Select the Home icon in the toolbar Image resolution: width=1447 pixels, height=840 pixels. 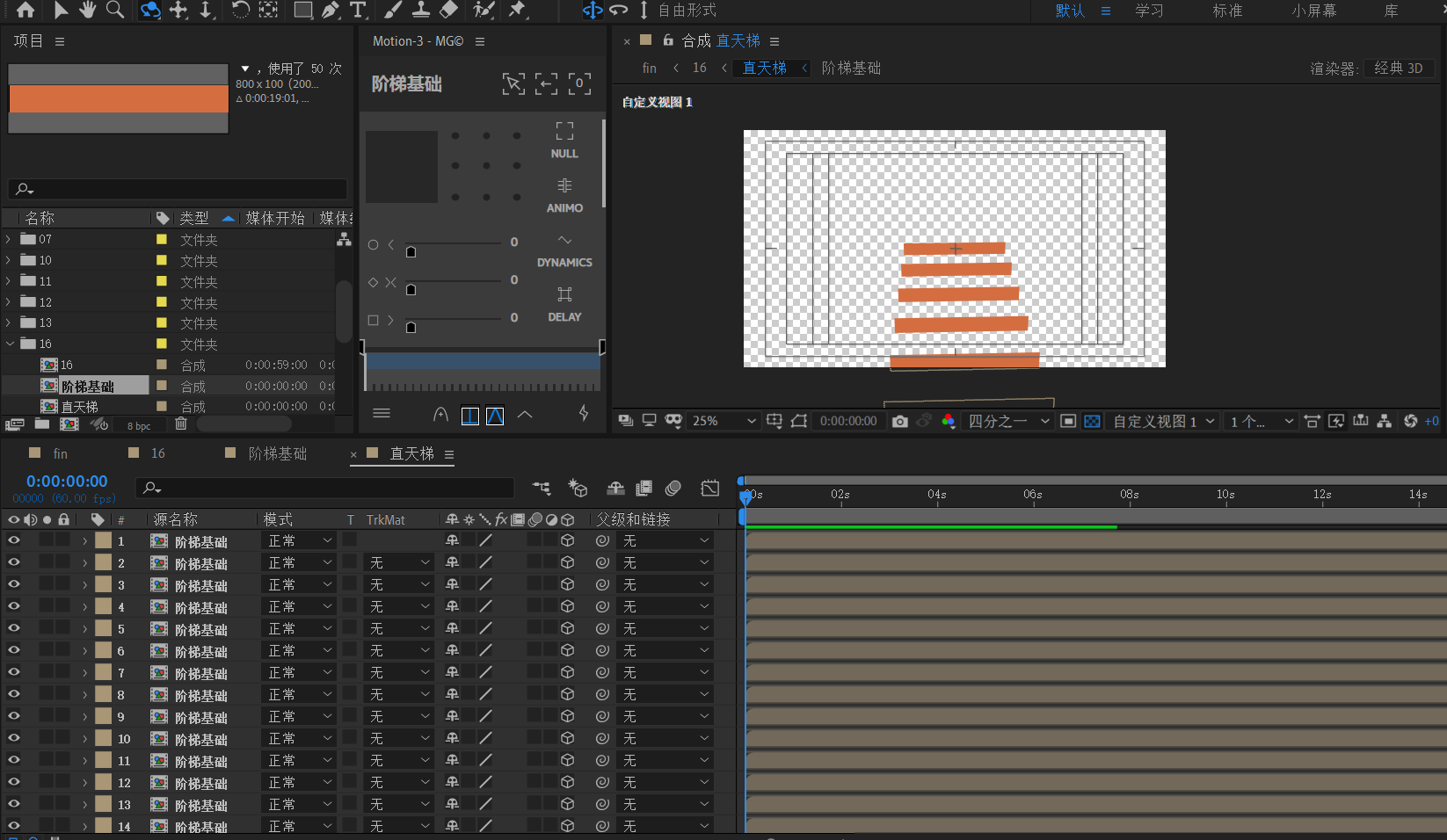point(25,10)
